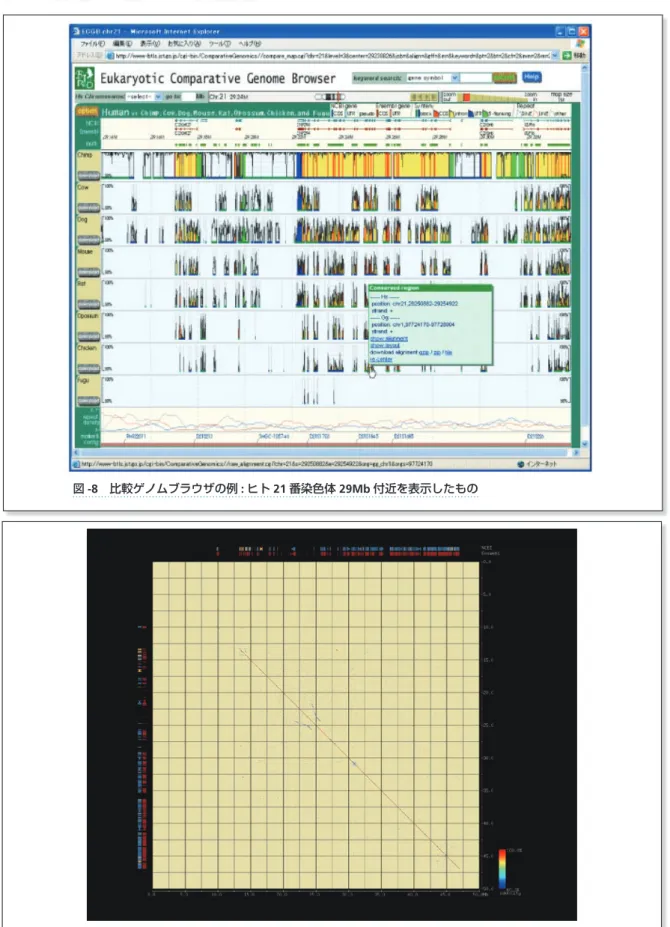Click the Internet Explorer icon in the title bar

tap(75, 31)
